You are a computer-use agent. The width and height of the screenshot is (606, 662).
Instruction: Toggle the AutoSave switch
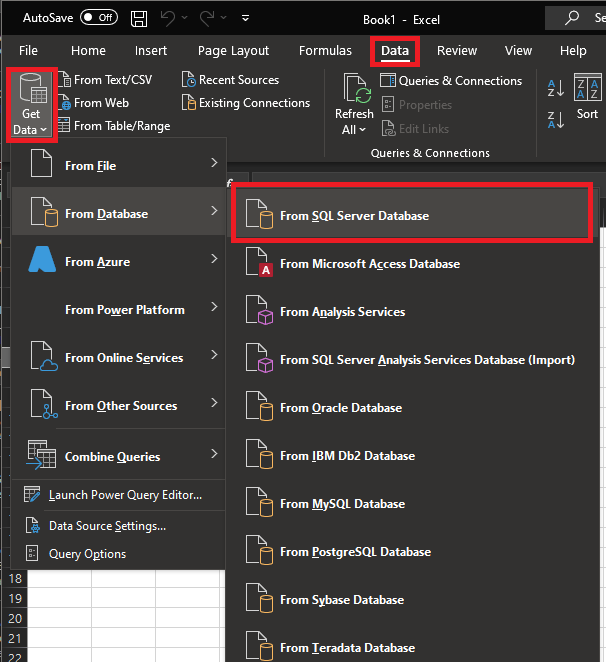pyautogui.click(x=99, y=17)
